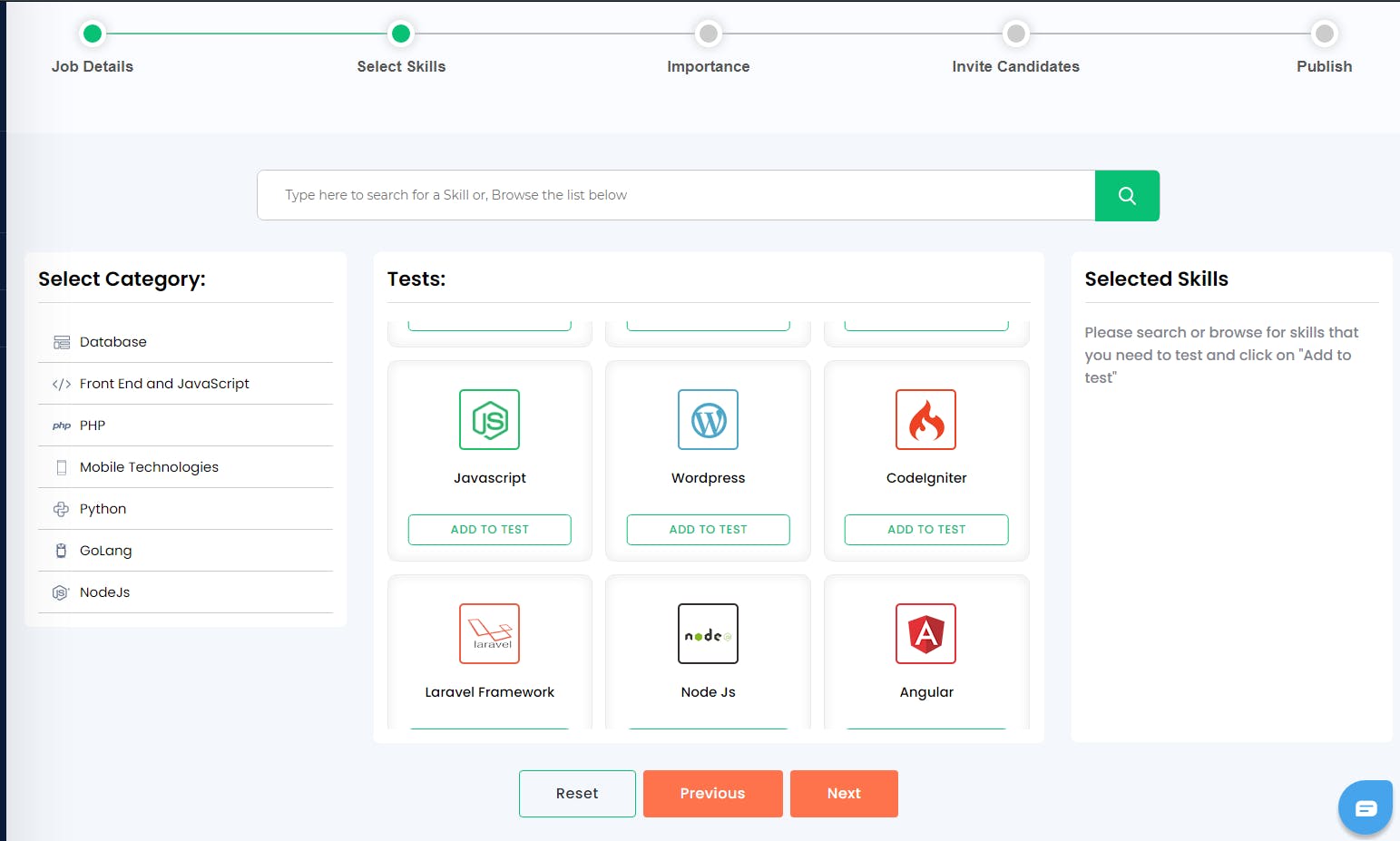Click the Angular test name
Viewport: 1400px width, 841px height.
[x=926, y=692]
